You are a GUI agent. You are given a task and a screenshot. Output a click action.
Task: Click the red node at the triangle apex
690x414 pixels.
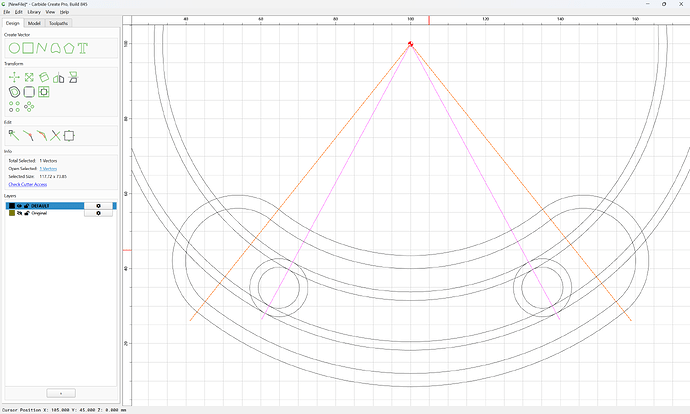[411, 44]
